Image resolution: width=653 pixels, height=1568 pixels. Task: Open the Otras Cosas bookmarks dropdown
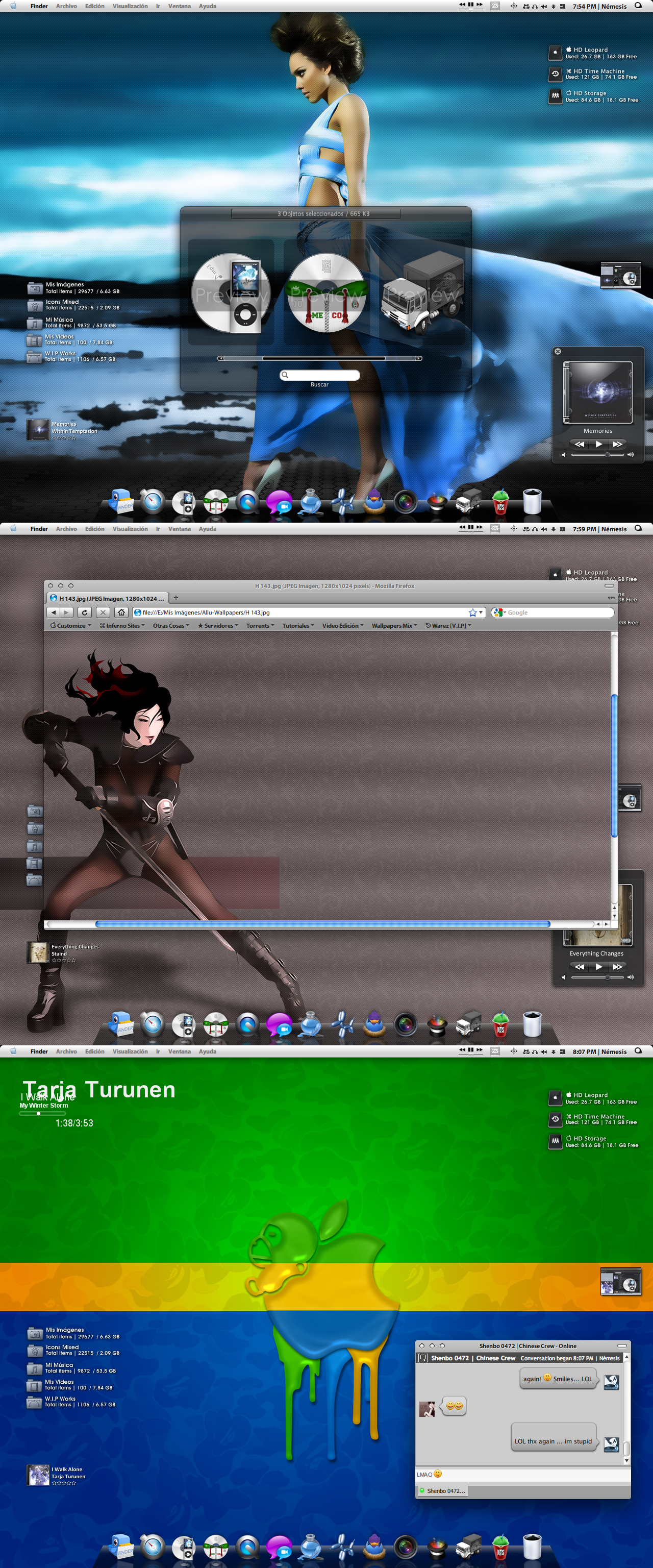coord(170,625)
